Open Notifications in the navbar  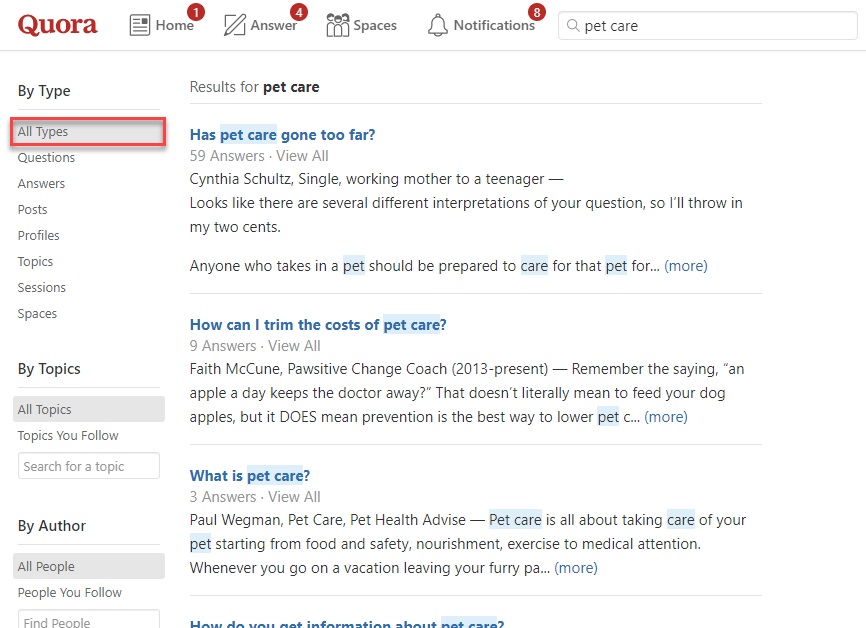[x=481, y=25]
